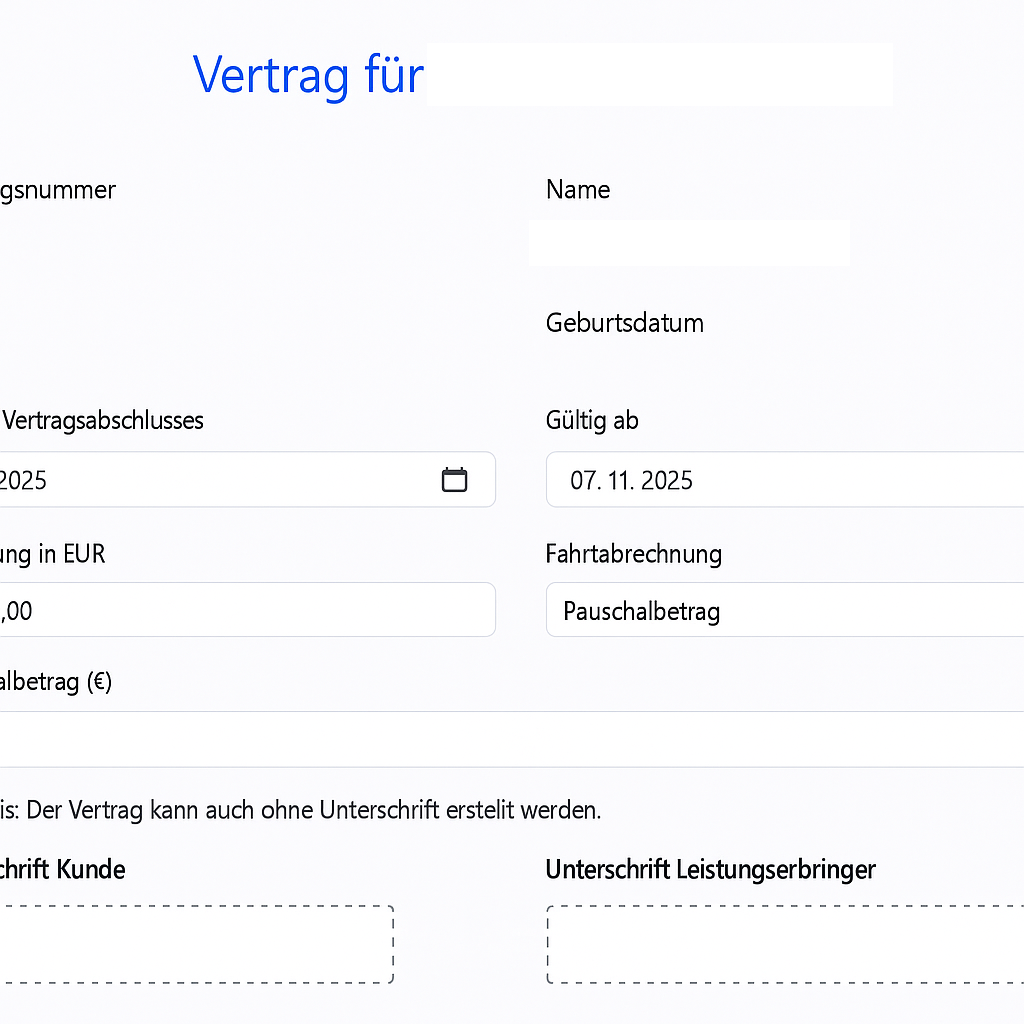Image resolution: width=1024 pixels, height=1024 pixels.
Task: Open the Fahrtabrechnung Pauschalbetrag dropdown
Action: [x=785, y=610]
